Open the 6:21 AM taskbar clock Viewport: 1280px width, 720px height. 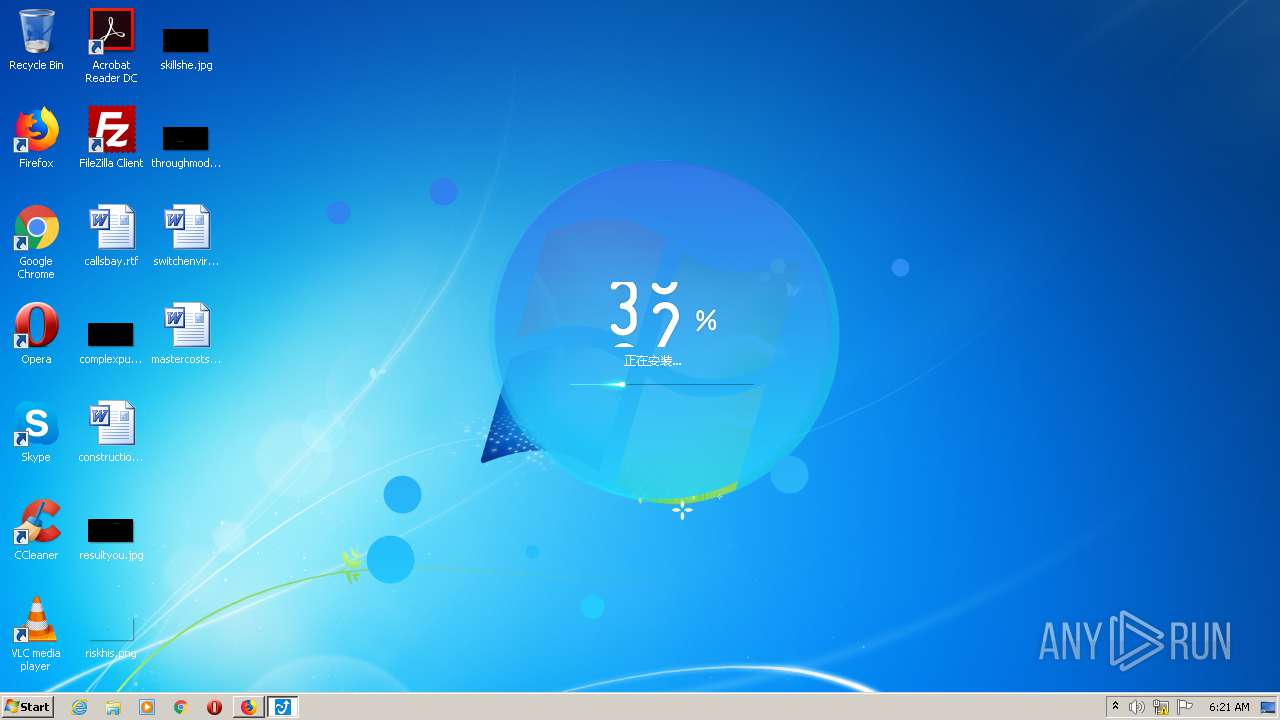click(x=1229, y=707)
